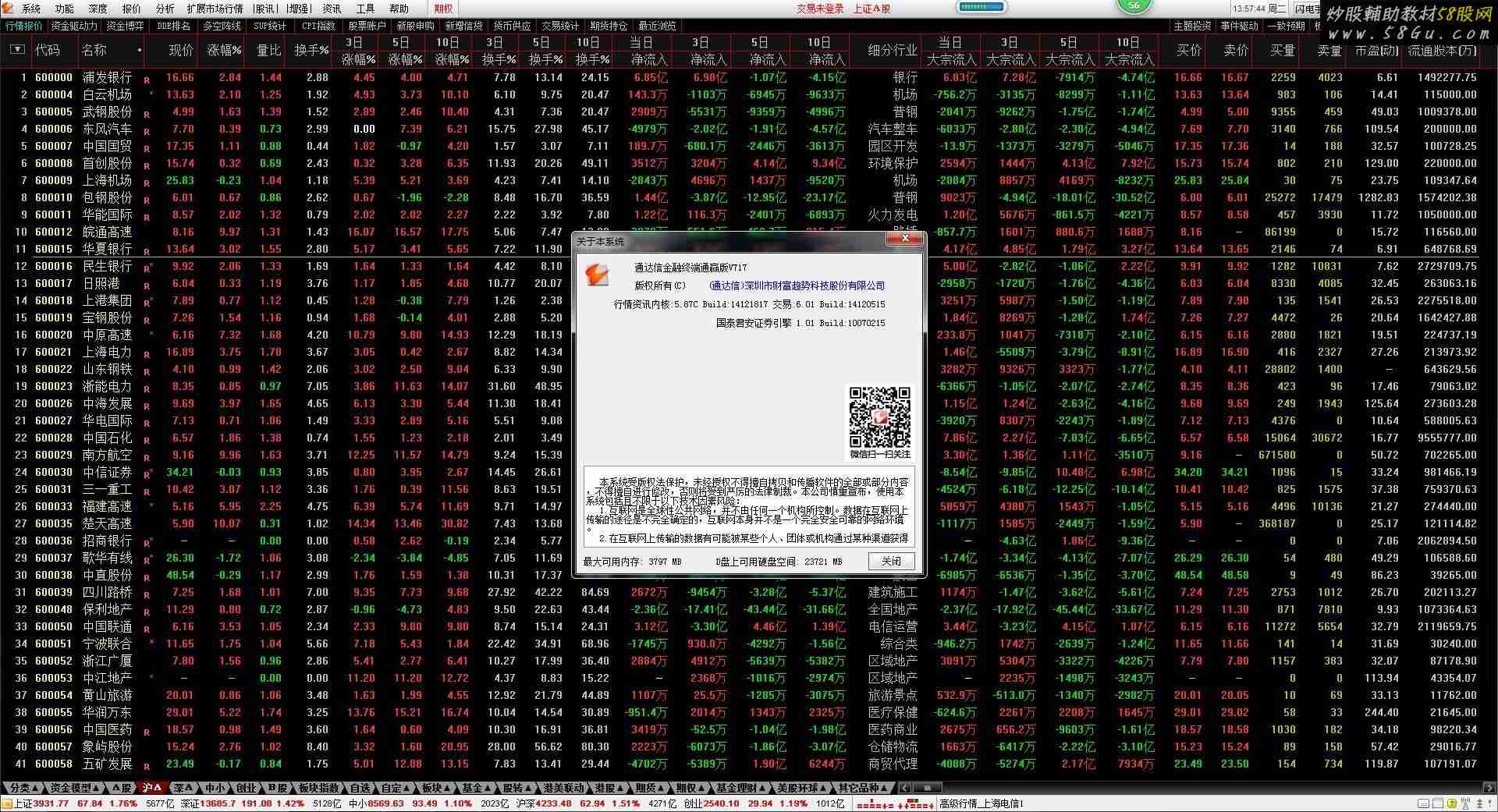
Task: Click the 上证 3931.77 index in status bar
Action: (41, 804)
